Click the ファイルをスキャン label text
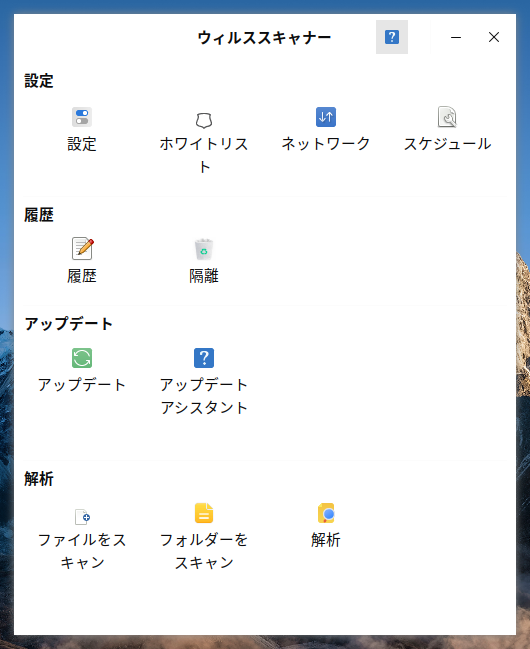Viewport: 530px width, 649px height. tap(82, 551)
